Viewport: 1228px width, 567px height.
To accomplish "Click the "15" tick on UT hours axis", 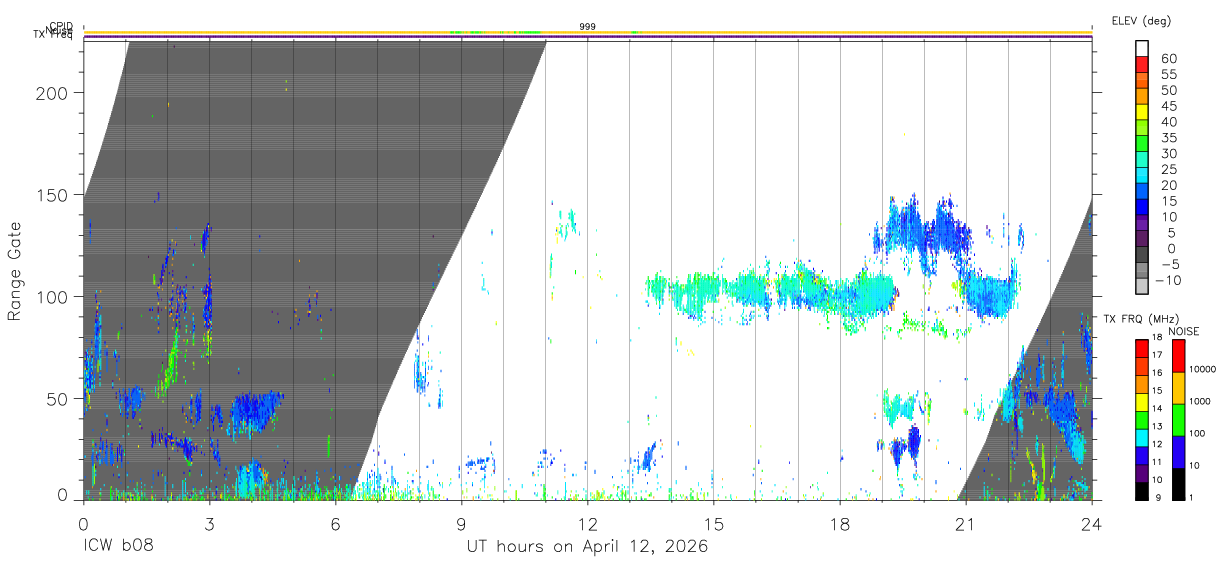I will [713, 522].
